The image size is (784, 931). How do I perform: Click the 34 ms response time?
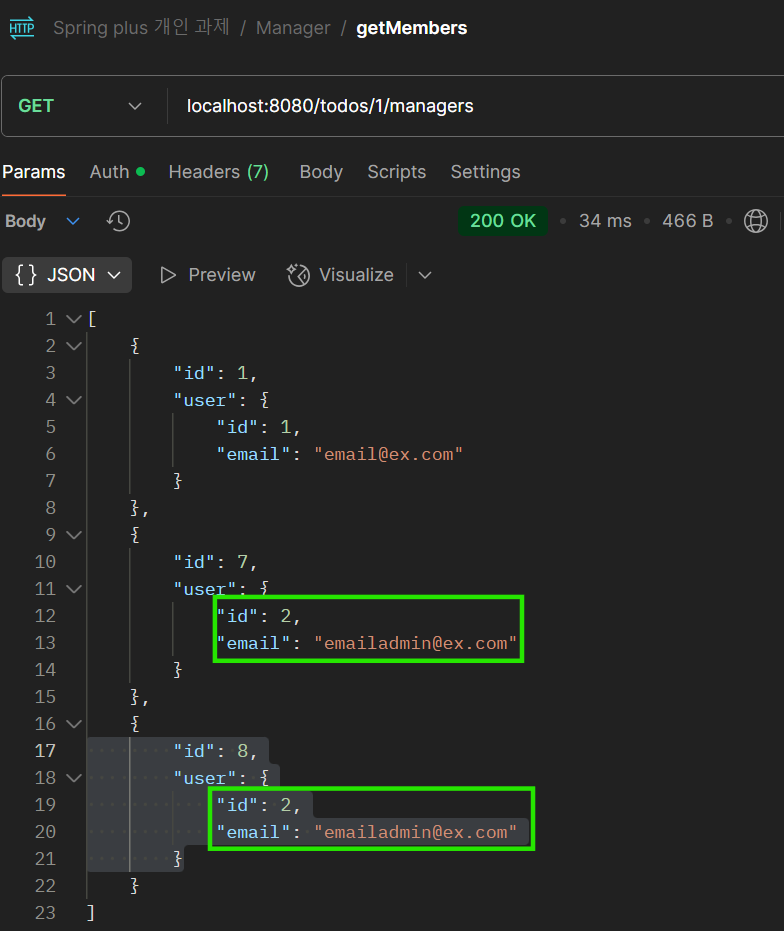click(605, 221)
